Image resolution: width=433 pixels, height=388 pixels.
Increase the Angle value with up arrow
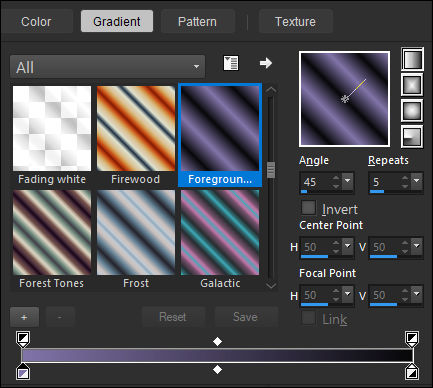tap(336, 178)
